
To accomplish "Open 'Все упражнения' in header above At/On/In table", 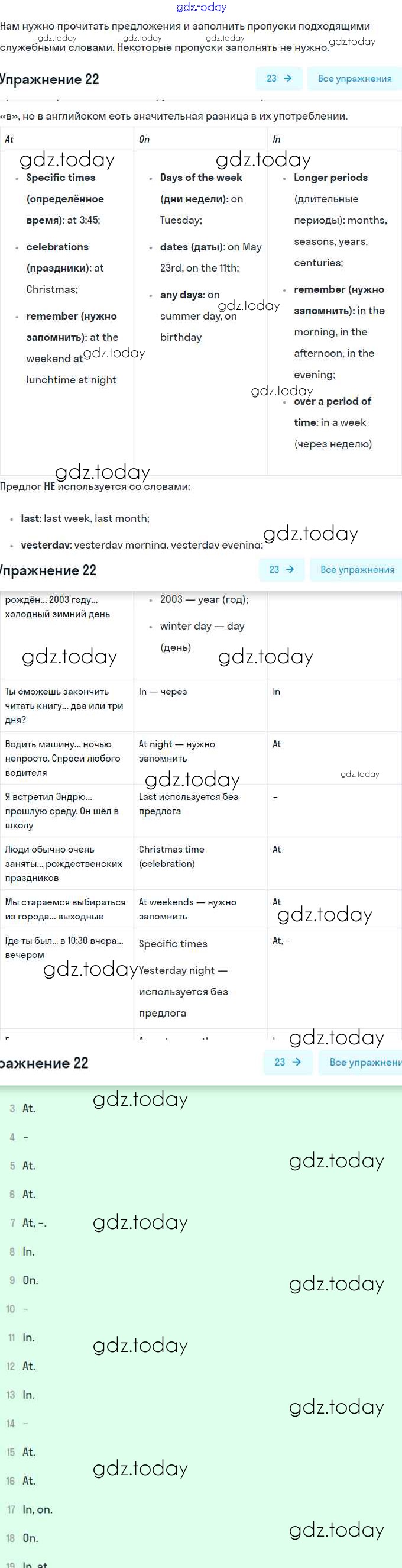I will [x=355, y=79].
